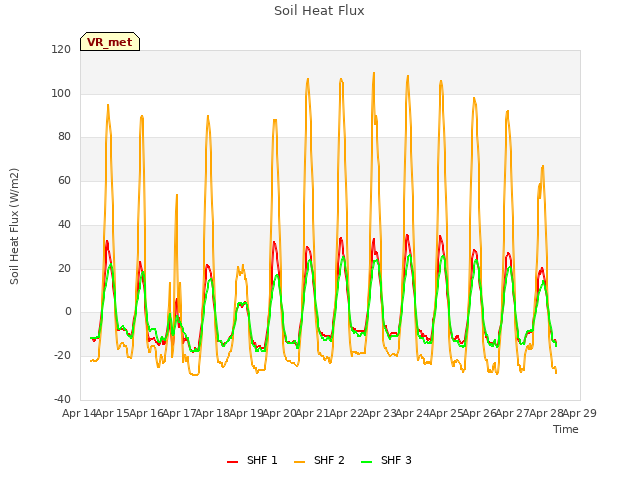Click the 80 y-axis tick label
Image resolution: width=640 pixels, height=480 pixels.
point(64,137)
